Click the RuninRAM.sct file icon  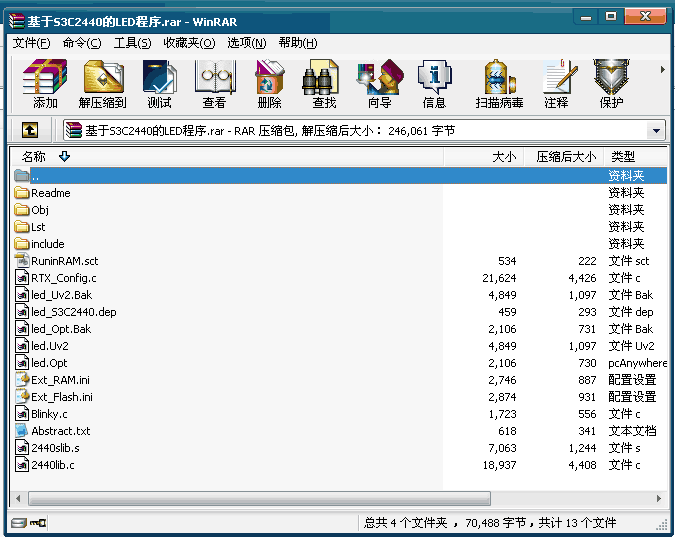click(22, 261)
